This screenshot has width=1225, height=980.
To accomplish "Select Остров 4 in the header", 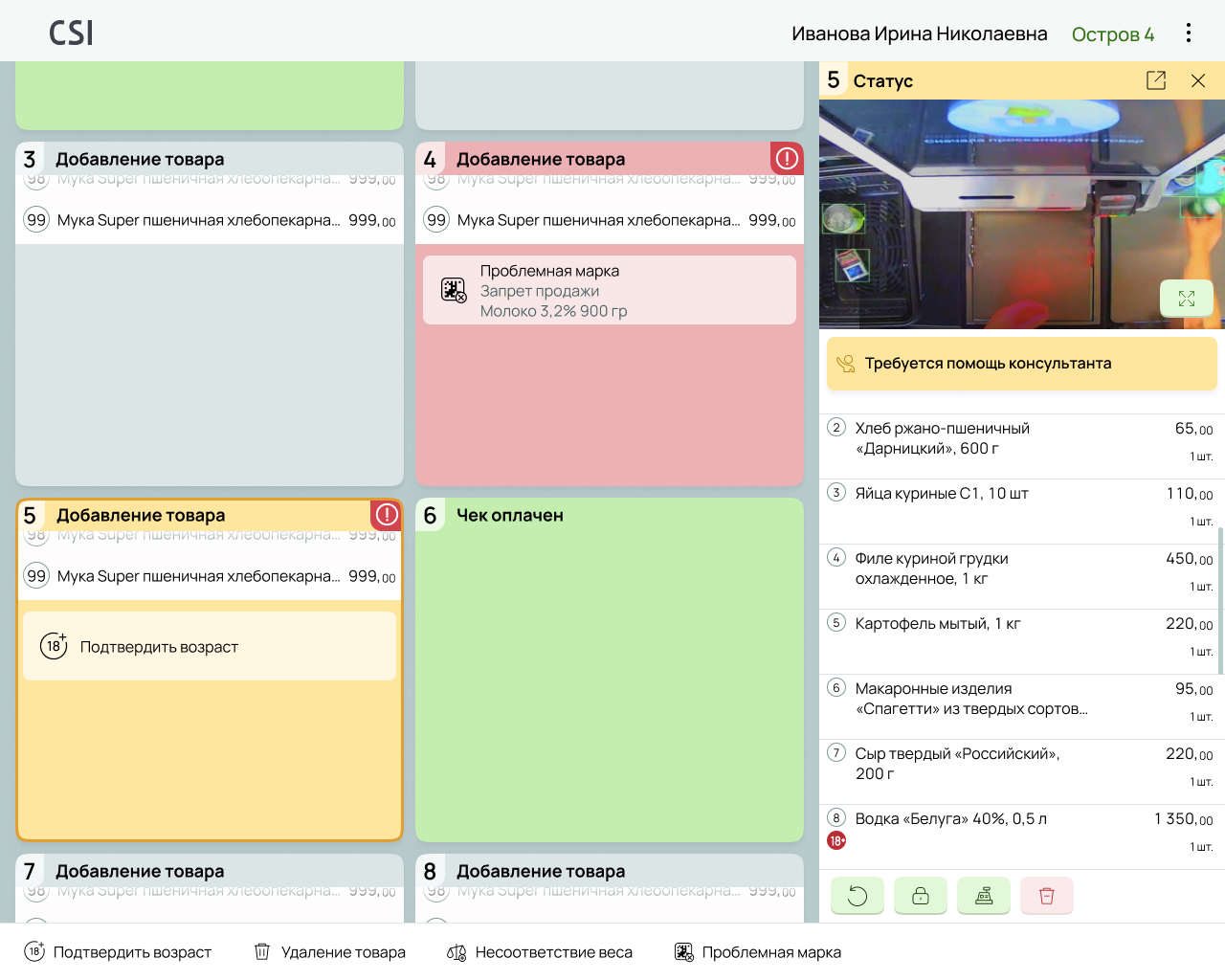I will point(1113,34).
